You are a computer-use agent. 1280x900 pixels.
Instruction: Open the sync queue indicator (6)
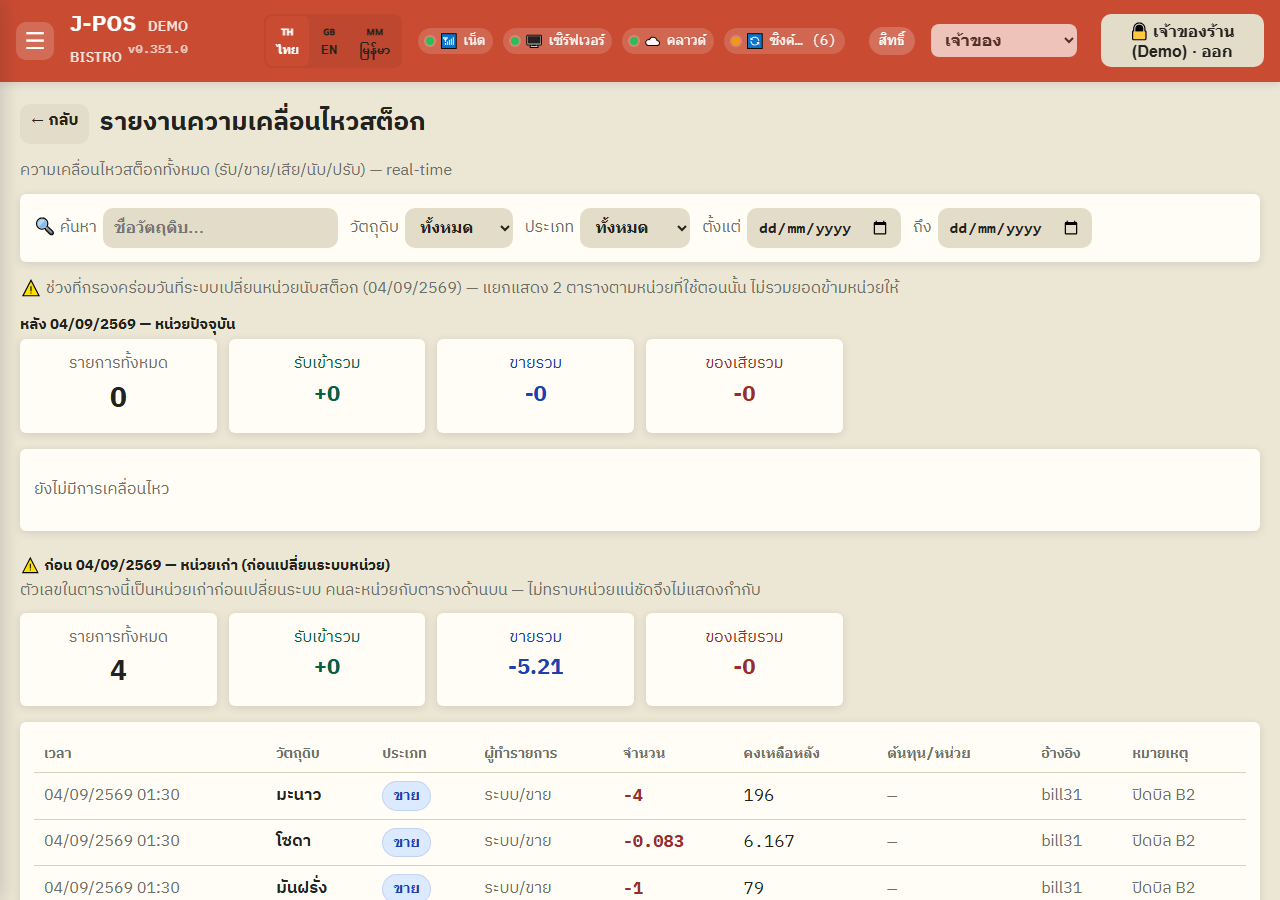(784, 41)
